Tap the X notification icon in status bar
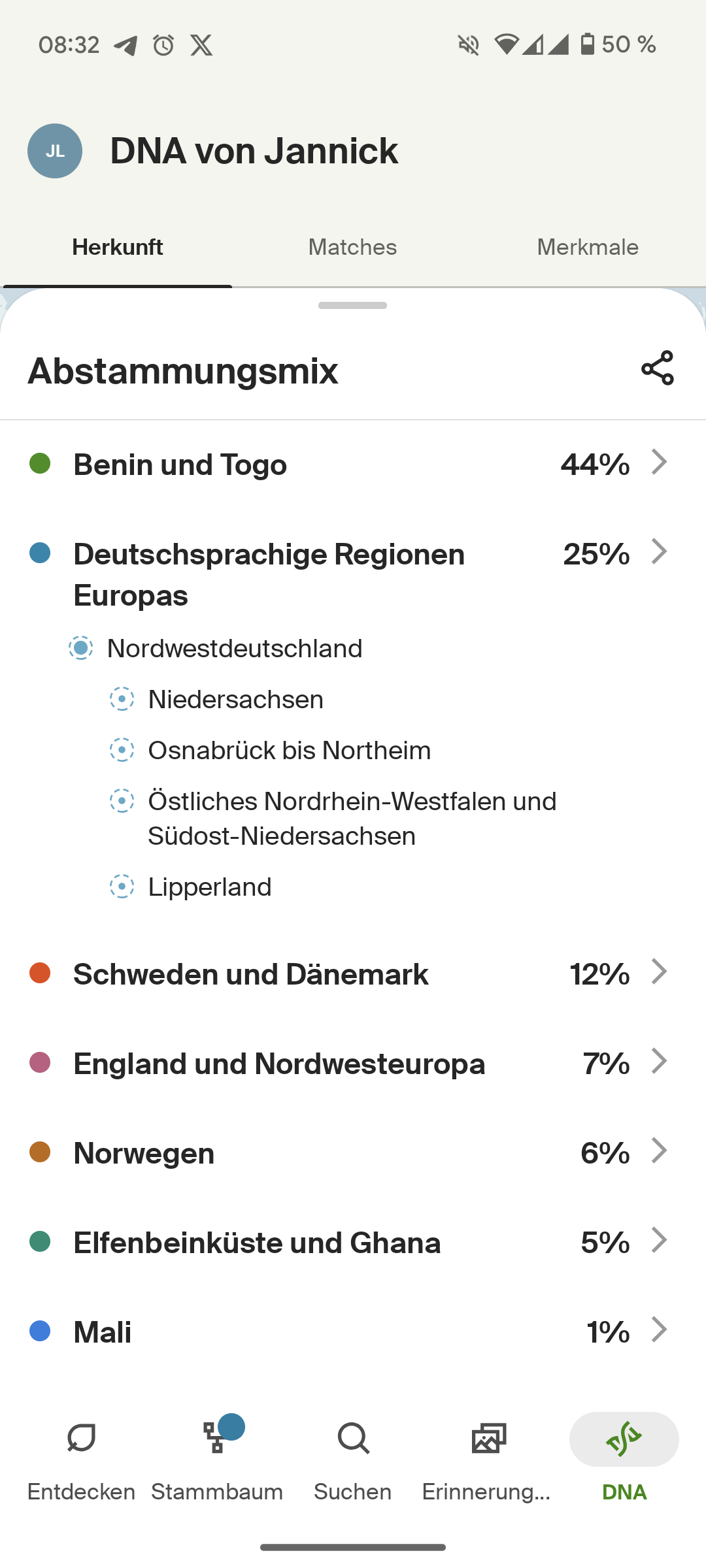This screenshot has height=1568, width=706. pos(201,45)
